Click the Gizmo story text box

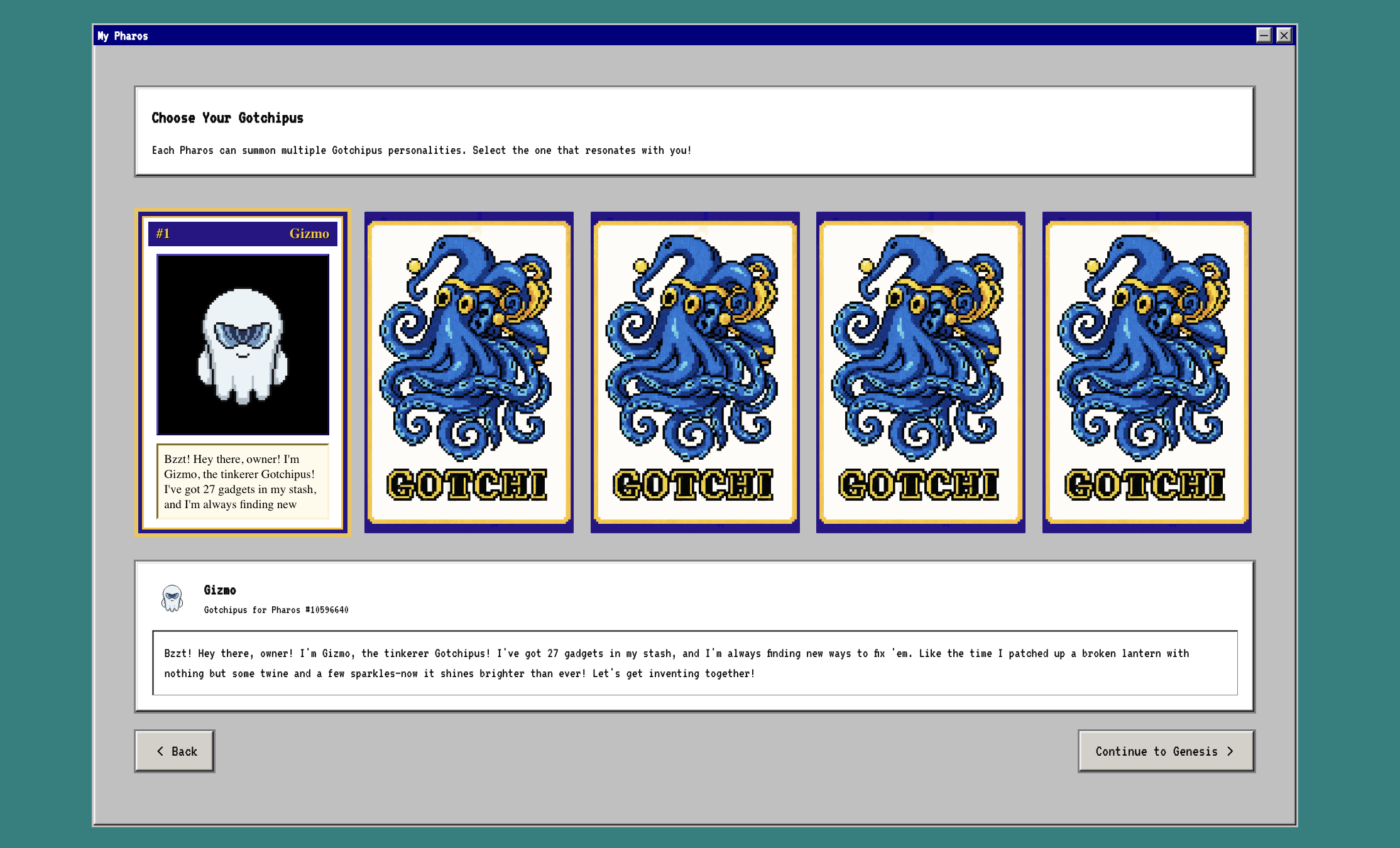[695, 663]
